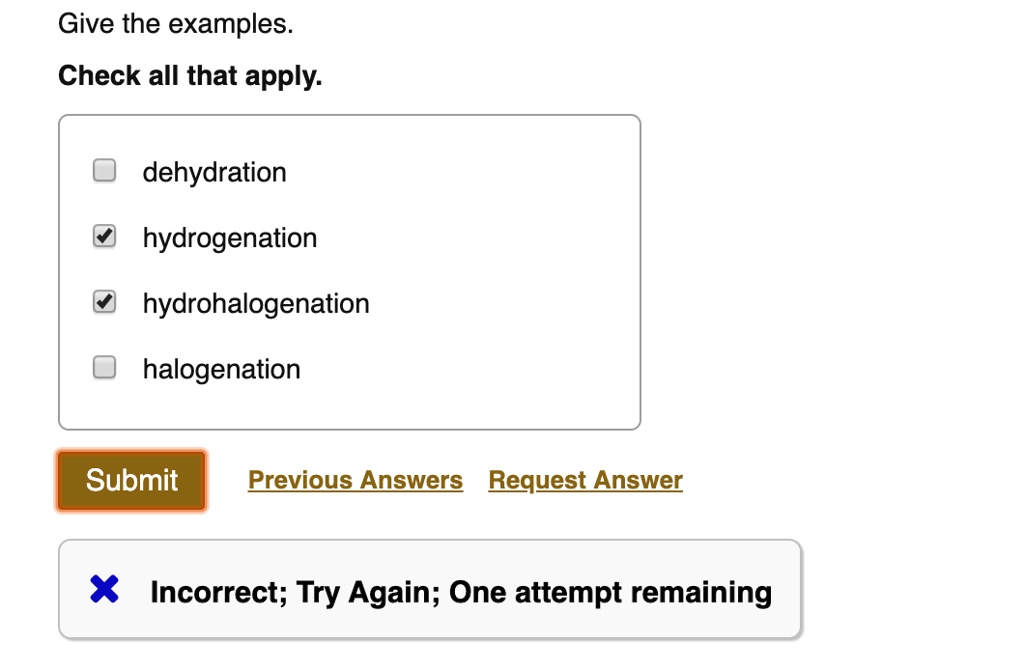
Task: Select the hydrohalogenation answer label
Action: coord(256,304)
